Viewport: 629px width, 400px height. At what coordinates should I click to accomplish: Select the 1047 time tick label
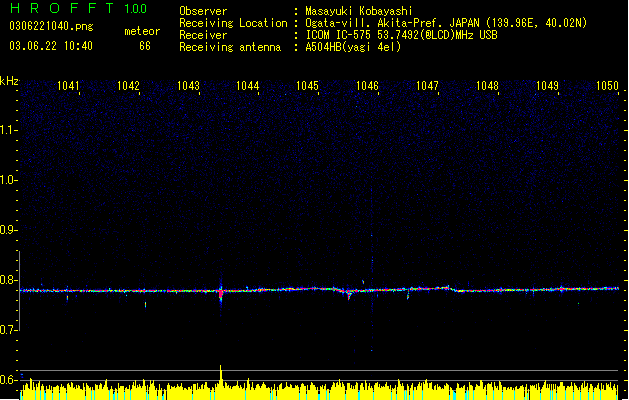coord(427,86)
